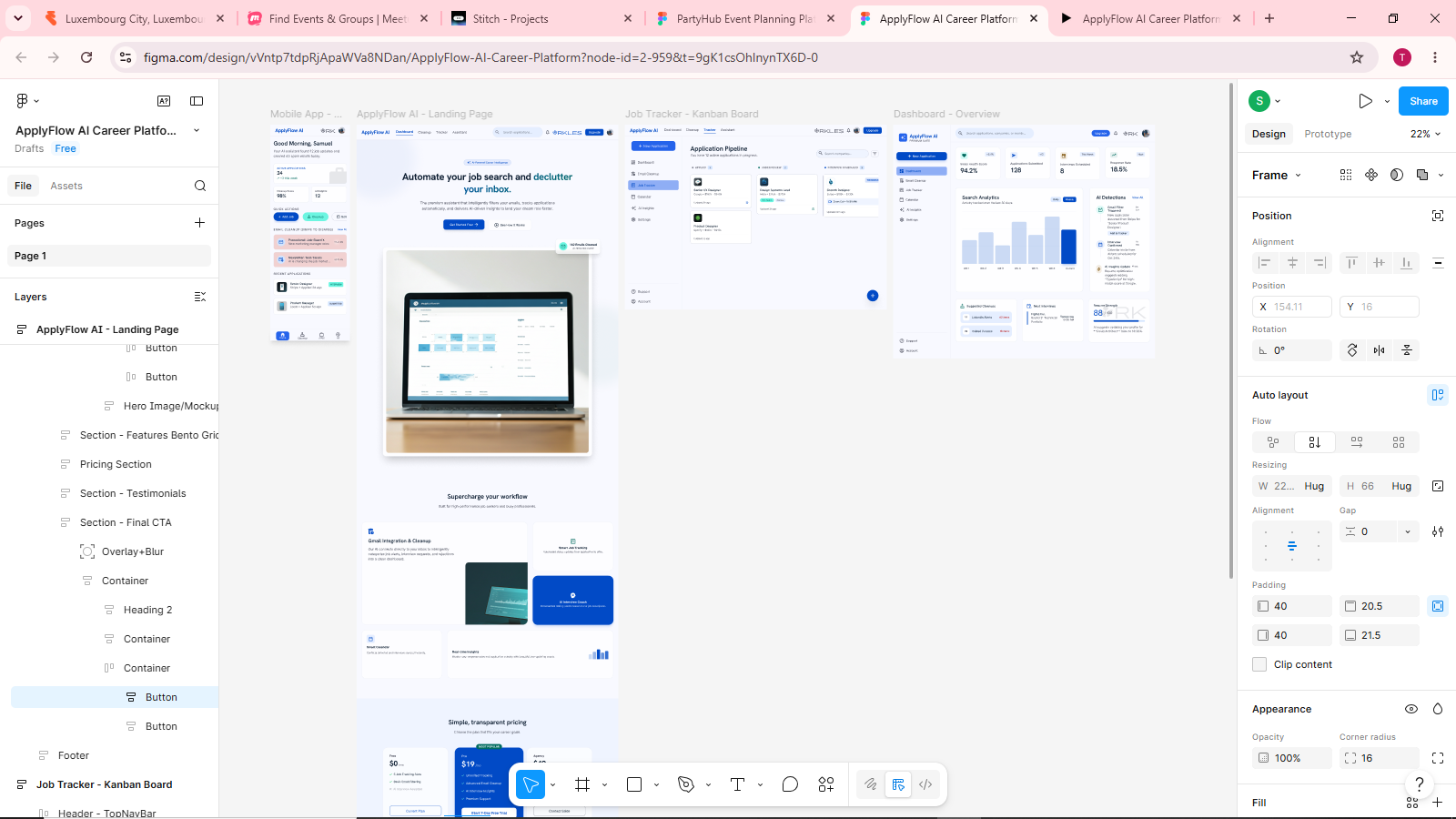
Task: Select the Frame tool
Action: coord(582,784)
